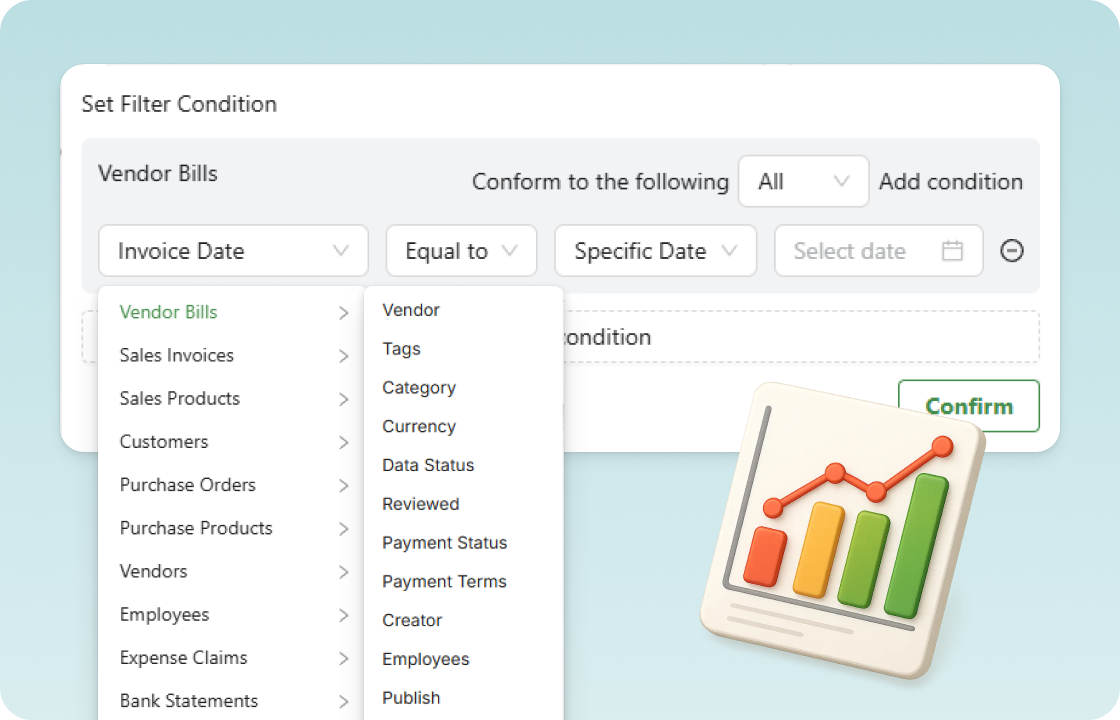Select "Currency" from the submenu
The image size is (1120, 720).
tap(418, 426)
